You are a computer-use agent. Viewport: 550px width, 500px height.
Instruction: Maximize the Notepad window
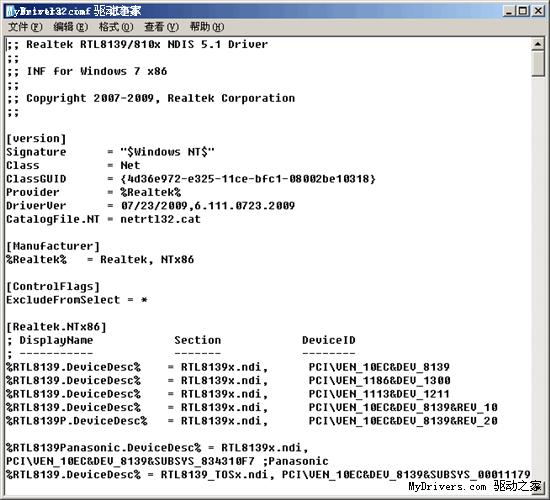(x=523, y=11)
